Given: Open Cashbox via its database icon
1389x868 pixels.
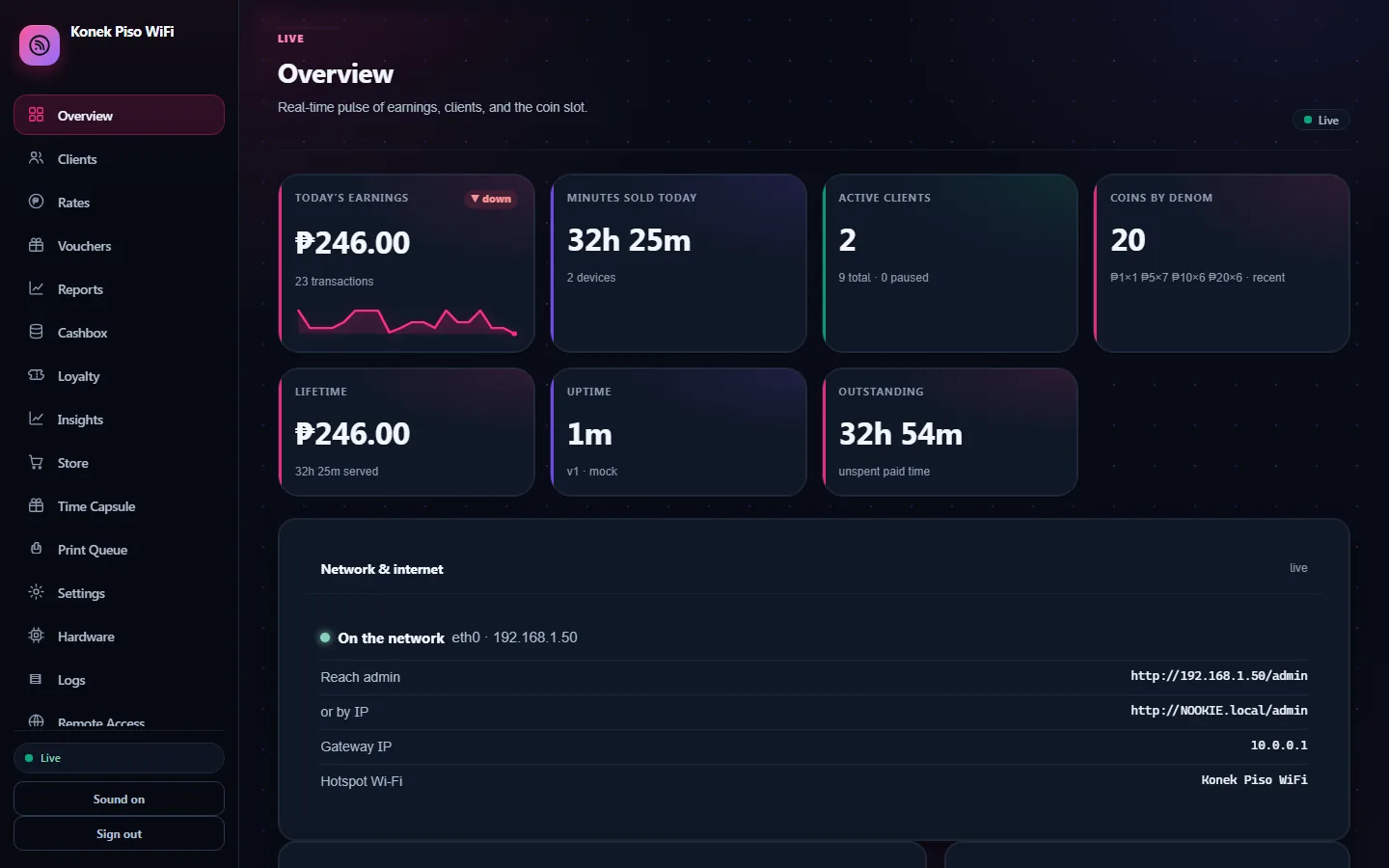Looking at the screenshot, I should [x=37, y=332].
